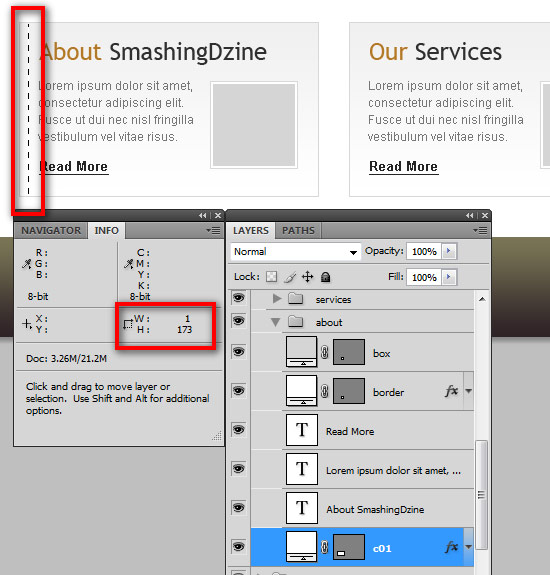
Task: Hide the services group layer
Action: [x=239, y=297]
